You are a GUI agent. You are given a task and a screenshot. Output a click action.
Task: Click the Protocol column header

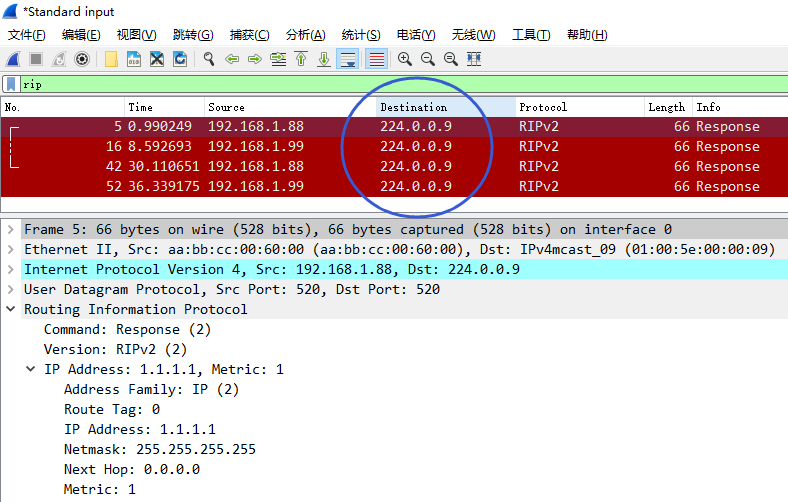pyautogui.click(x=543, y=107)
